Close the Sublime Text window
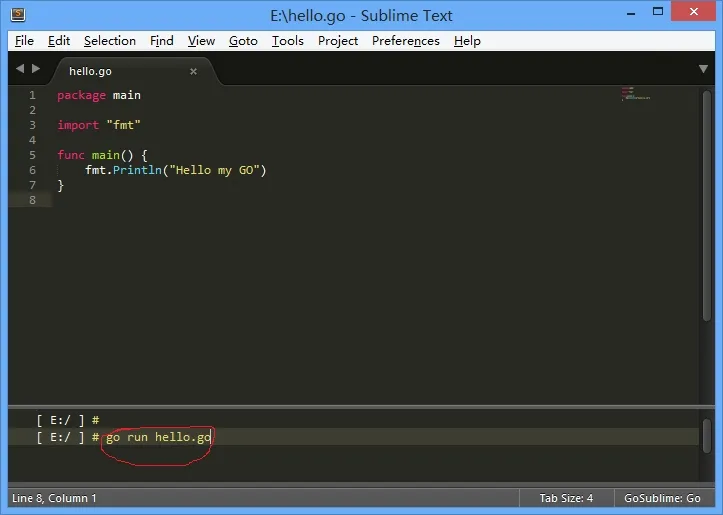Image resolution: width=723 pixels, height=515 pixels. 693,12
